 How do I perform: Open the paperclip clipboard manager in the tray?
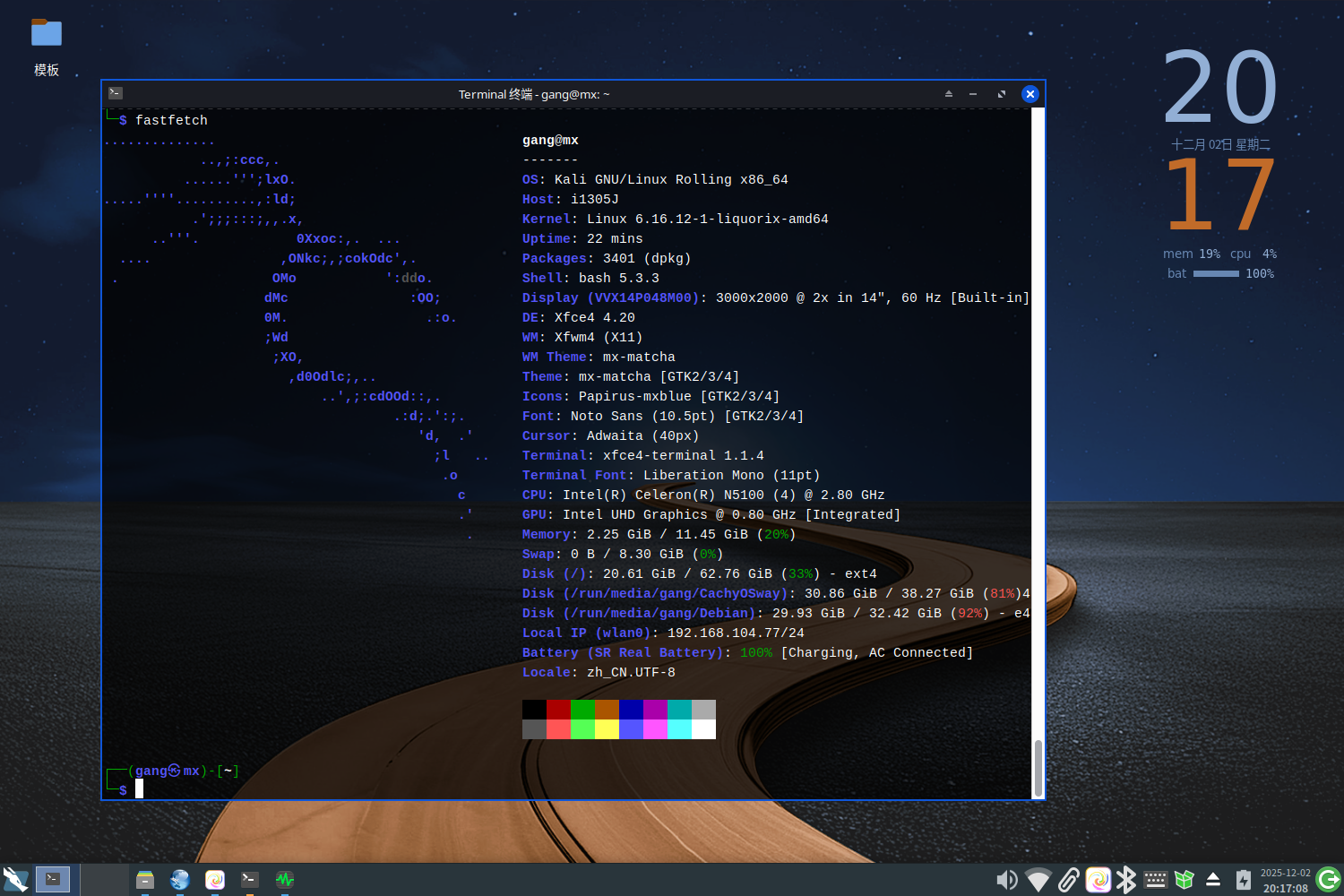tap(1068, 880)
